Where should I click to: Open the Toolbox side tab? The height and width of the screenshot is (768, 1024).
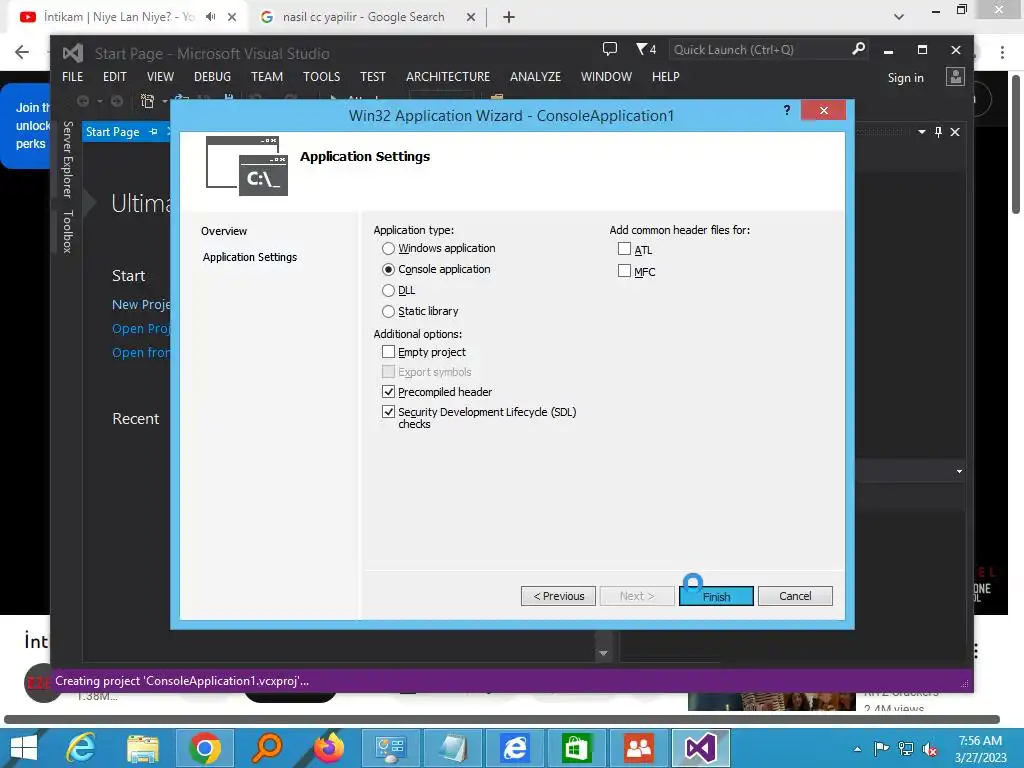[67, 232]
